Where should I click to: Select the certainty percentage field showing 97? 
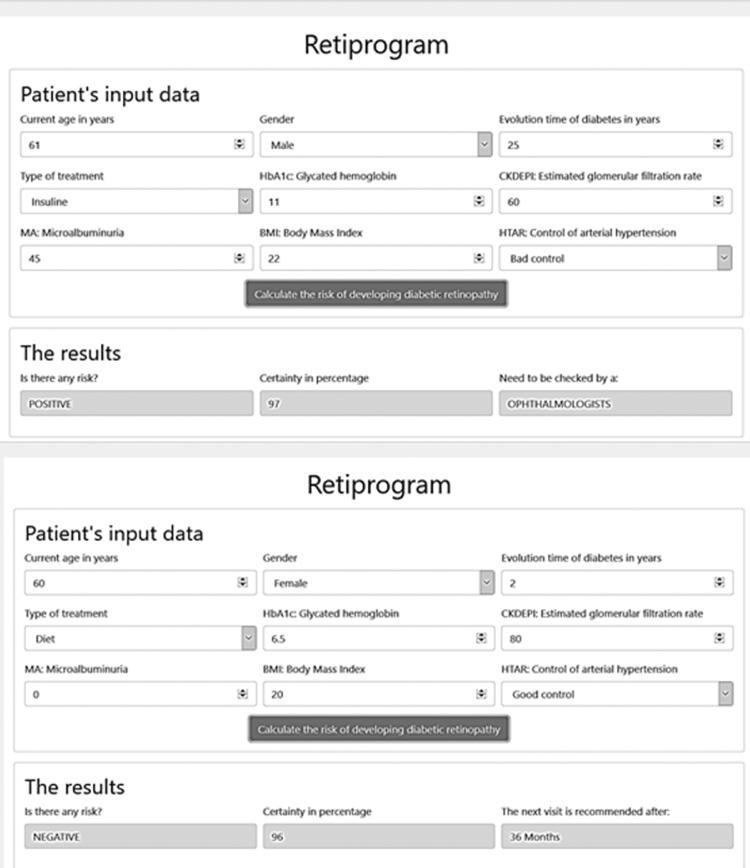[x=375, y=403]
